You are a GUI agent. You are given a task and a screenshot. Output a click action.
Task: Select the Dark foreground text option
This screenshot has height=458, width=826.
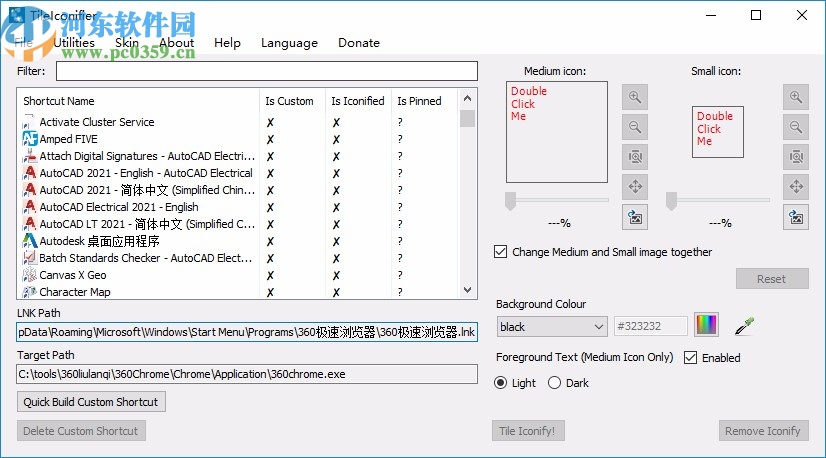[554, 383]
